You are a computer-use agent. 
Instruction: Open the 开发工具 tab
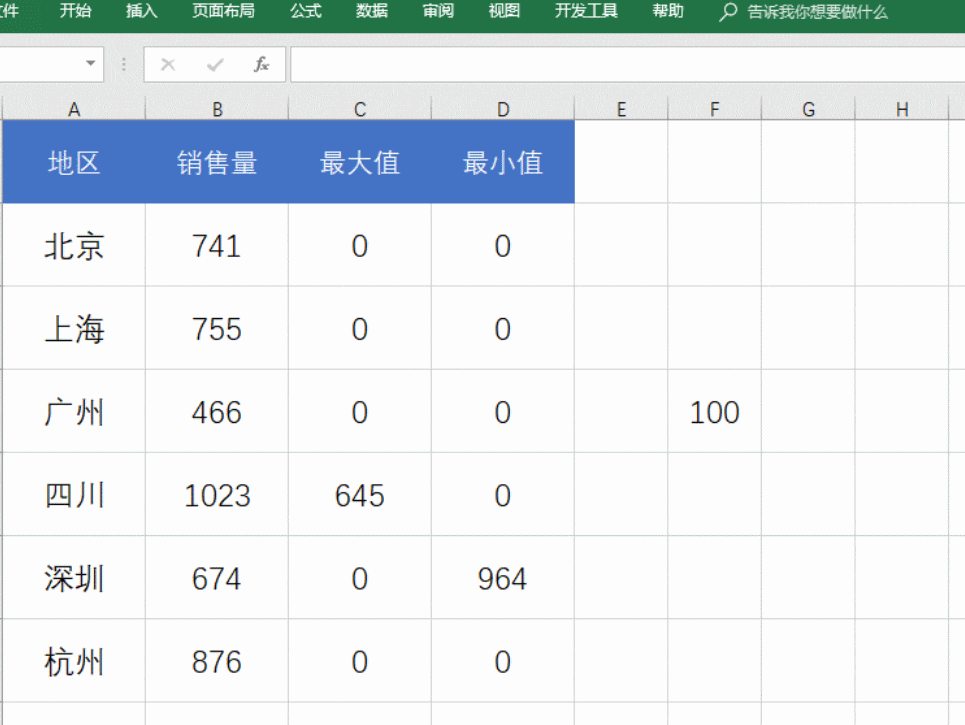(x=586, y=10)
